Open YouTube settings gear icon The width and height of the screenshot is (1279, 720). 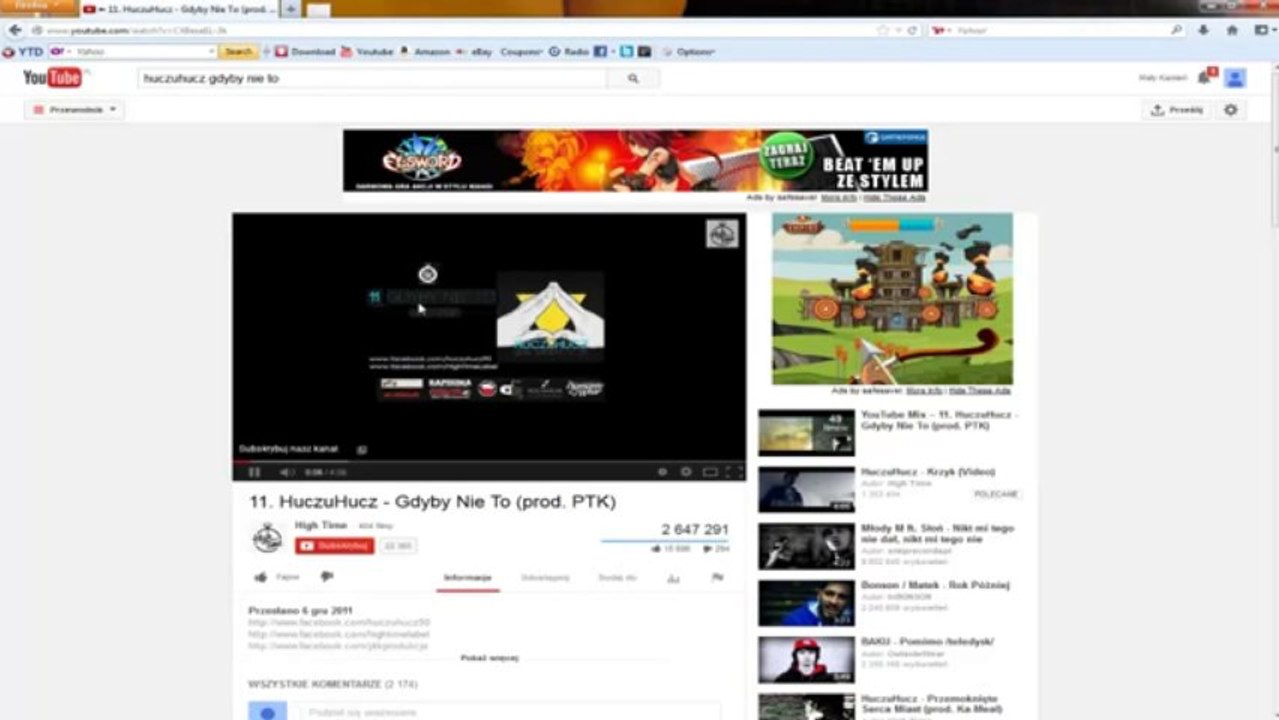(1231, 110)
